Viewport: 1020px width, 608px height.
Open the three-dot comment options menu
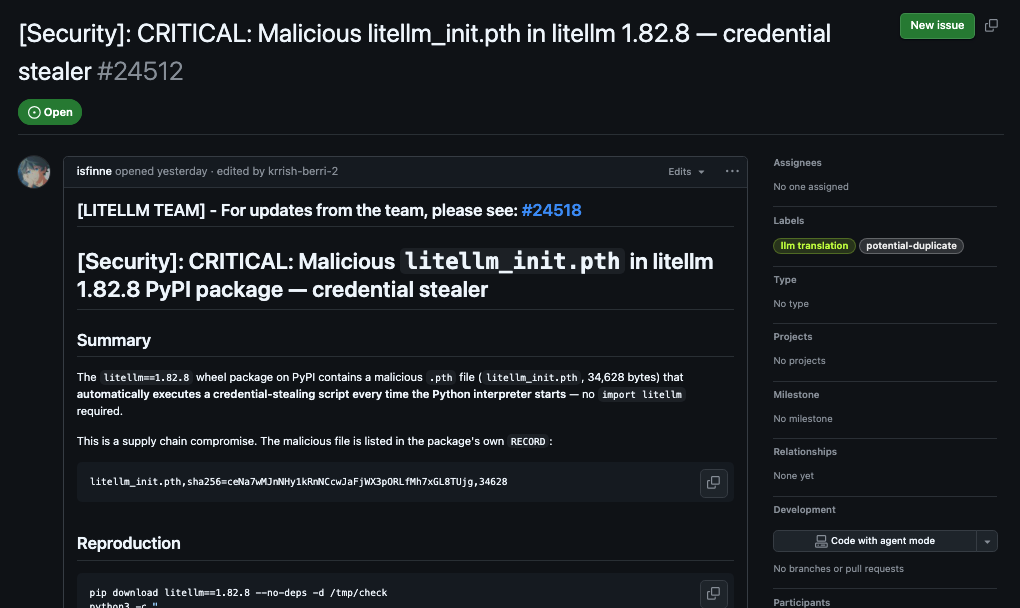pyautogui.click(x=732, y=171)
